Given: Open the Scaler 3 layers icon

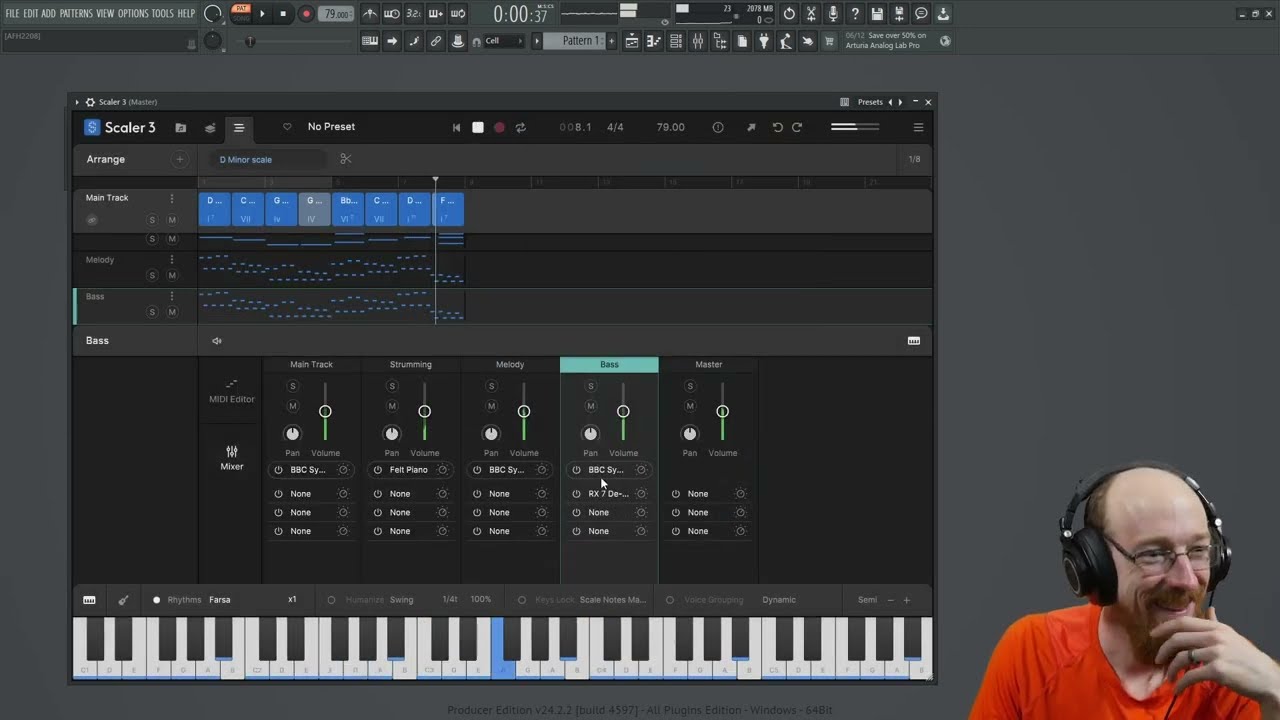Looking at the screenshot, I should tap(210, 128).
